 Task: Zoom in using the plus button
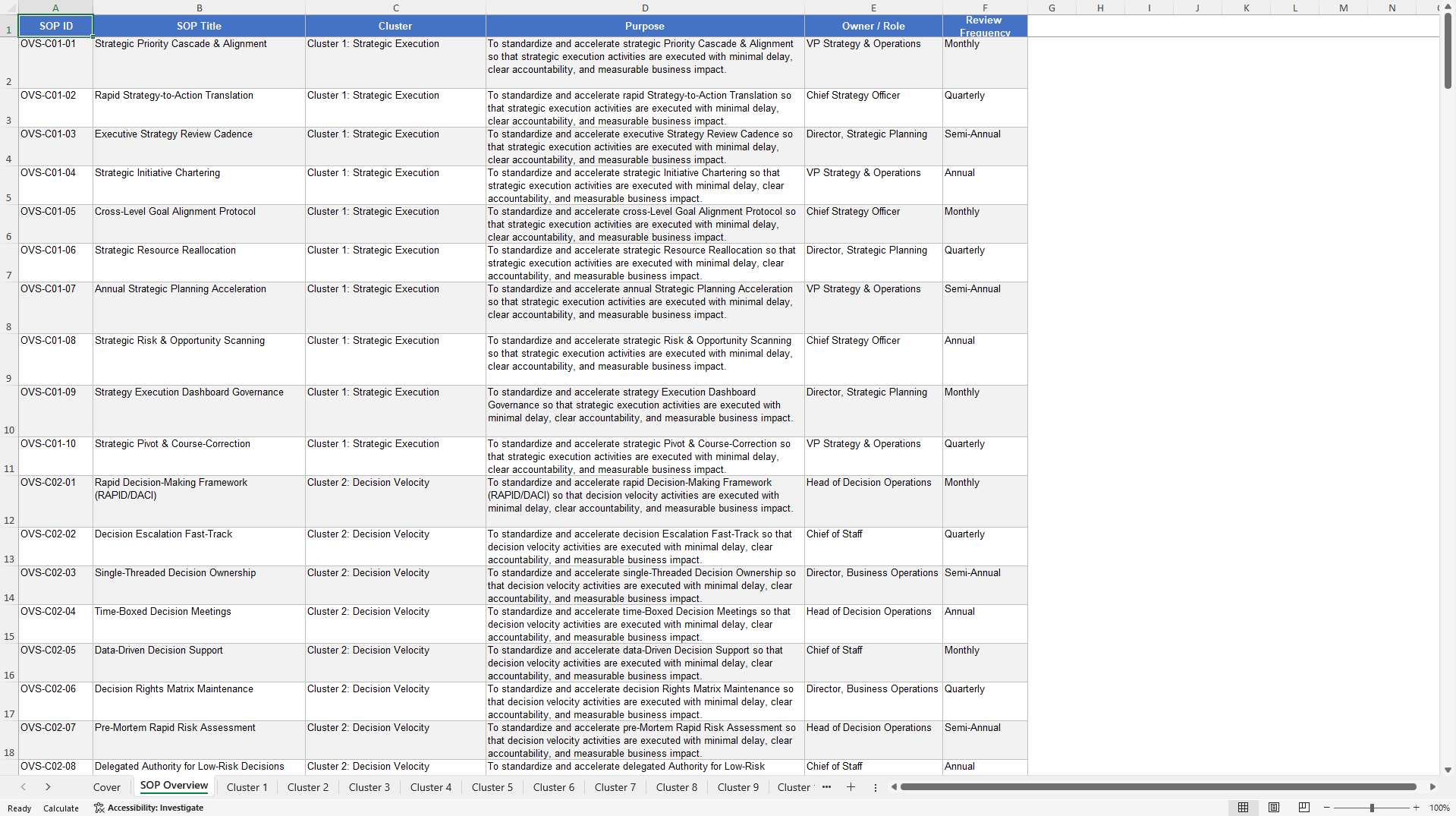point(1416,808)
